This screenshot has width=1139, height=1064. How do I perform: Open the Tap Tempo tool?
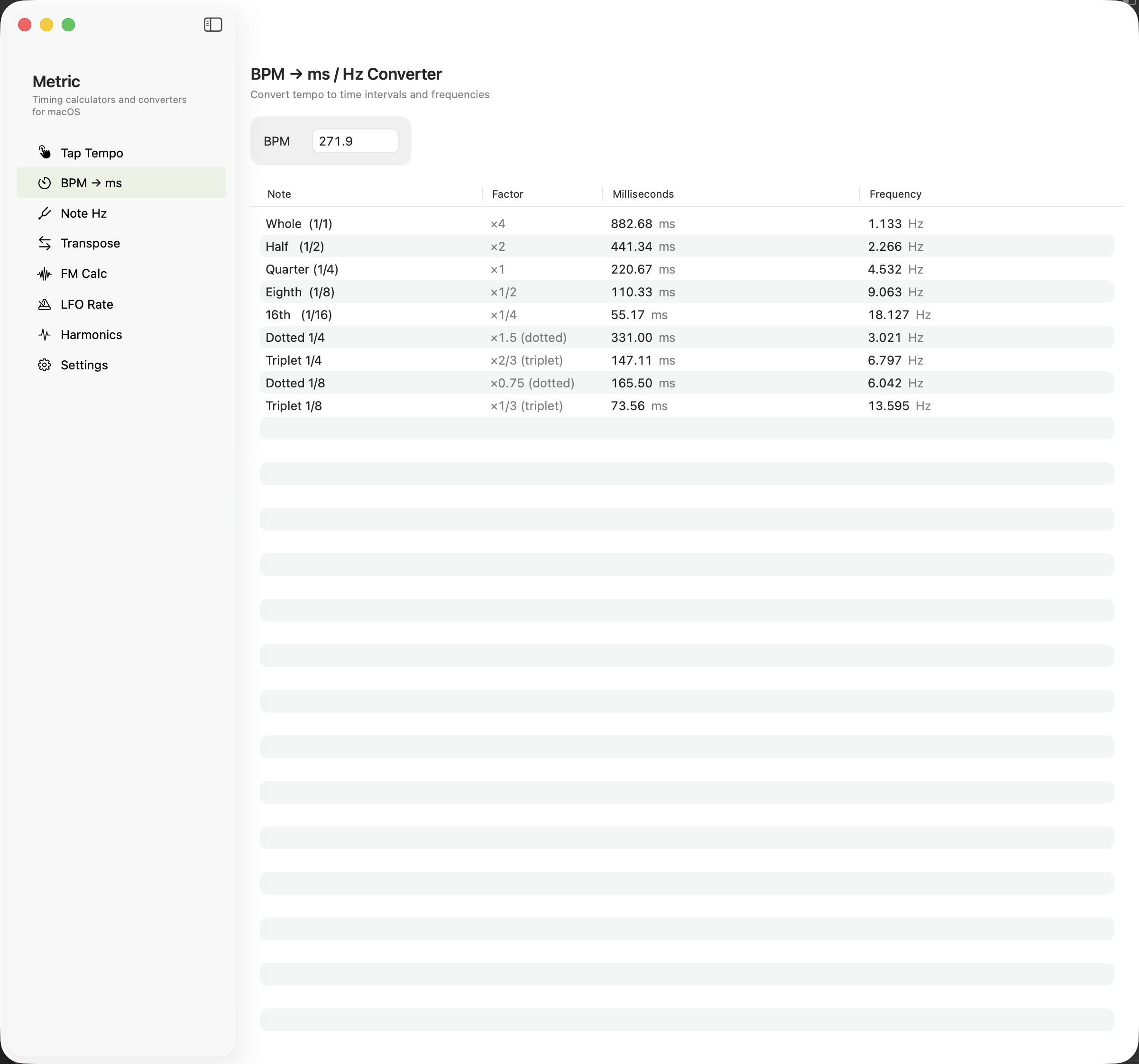point(91,152)
